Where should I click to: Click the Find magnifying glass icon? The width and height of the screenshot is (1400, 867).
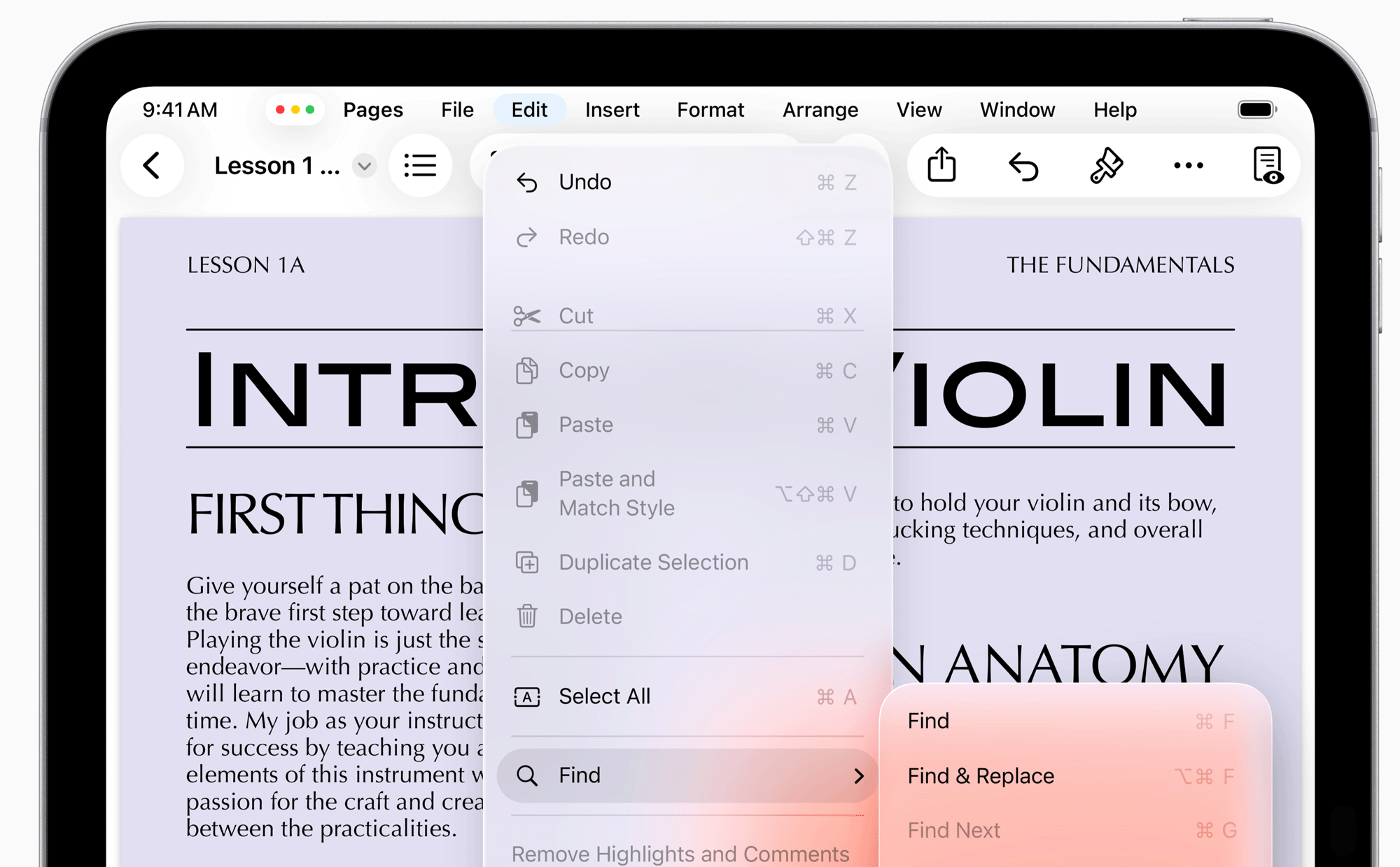tap(526, 775)
